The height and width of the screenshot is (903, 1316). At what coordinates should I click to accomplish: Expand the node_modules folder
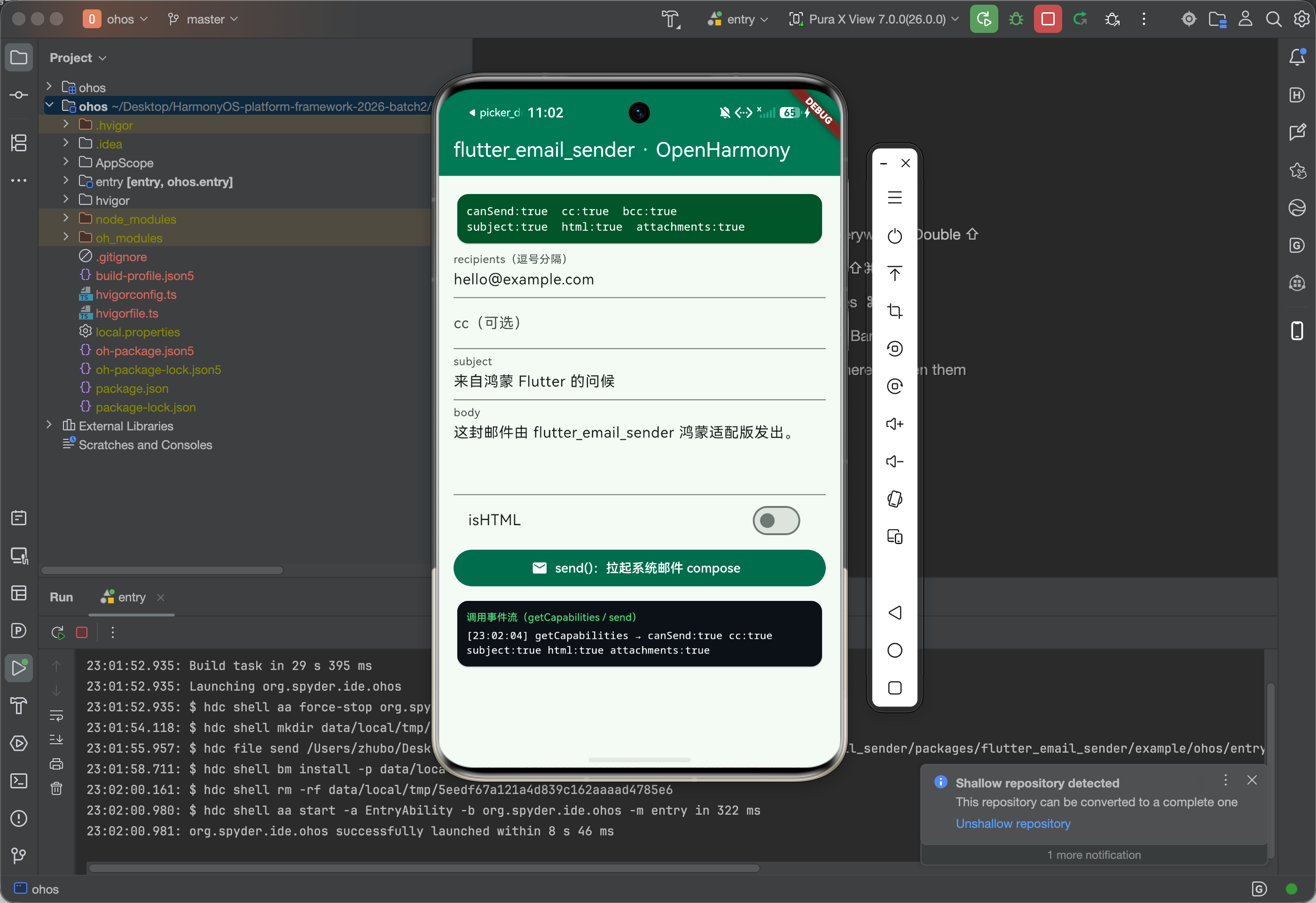[66, 218]
